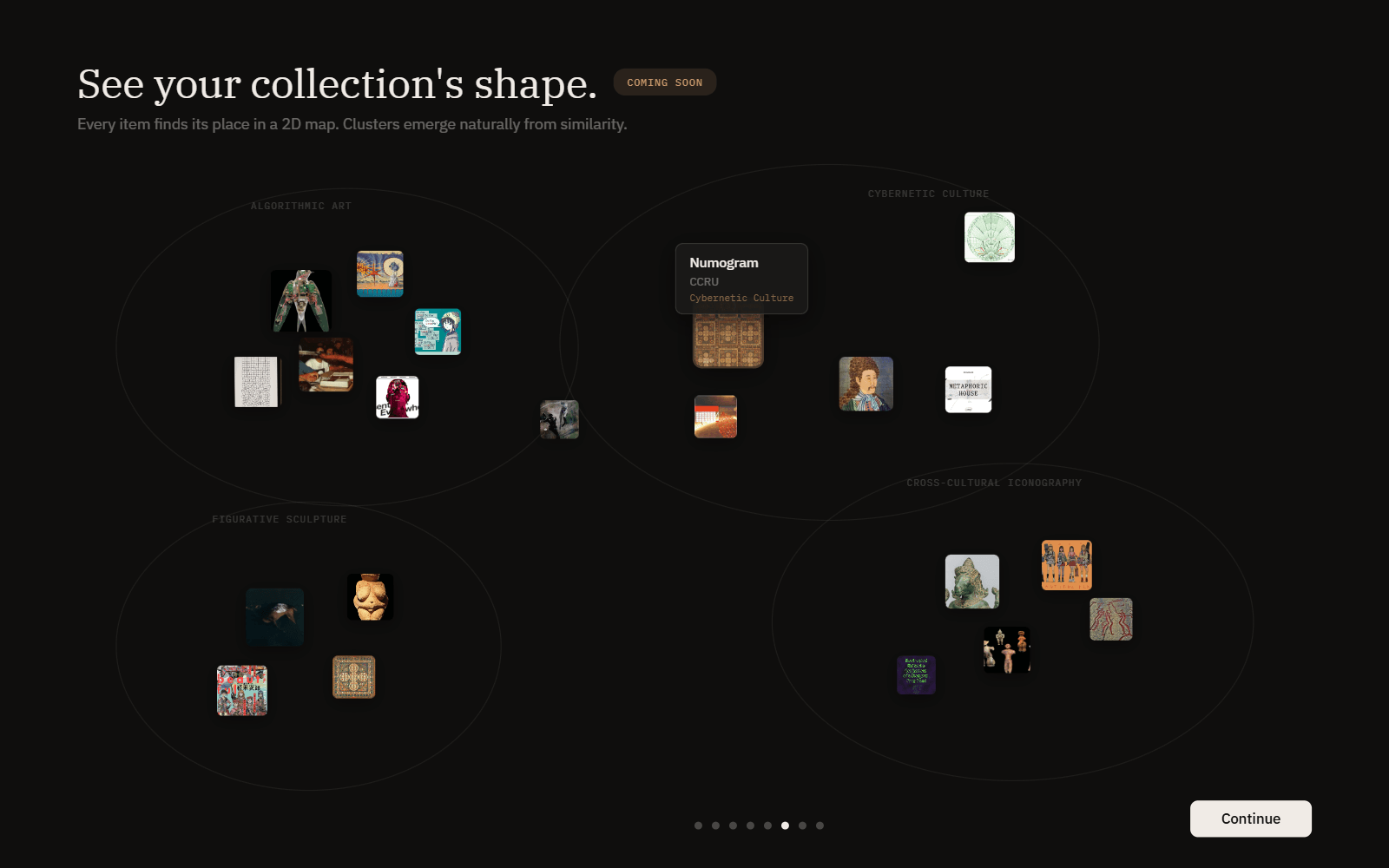Select the red head poster thumbnail
Image resolution: width=1389 pixels, height=868 pixels.
[398, 398]
